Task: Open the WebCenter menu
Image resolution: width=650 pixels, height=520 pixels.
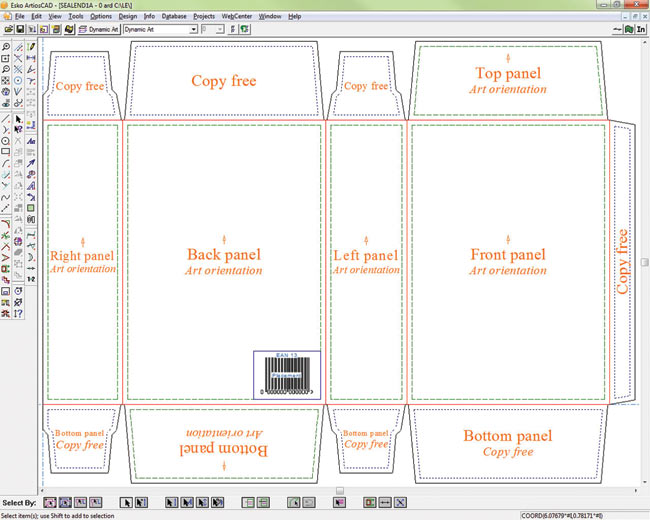Action: pos(236,17)
